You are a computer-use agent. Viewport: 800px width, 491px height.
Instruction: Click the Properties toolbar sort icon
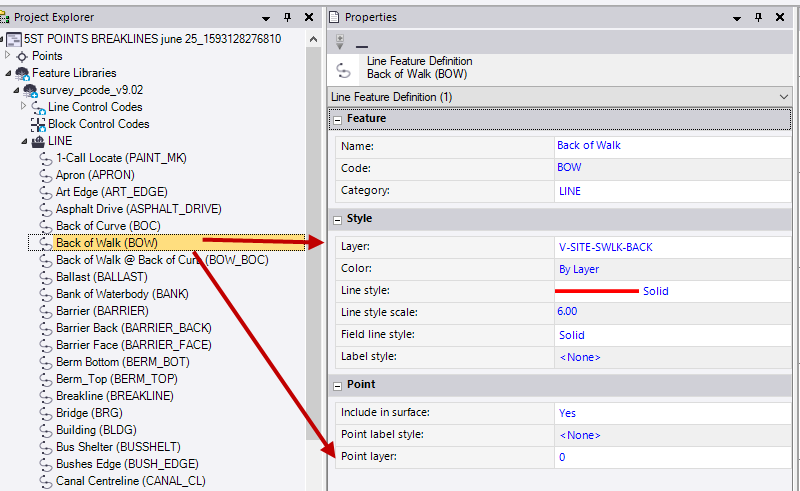click(x=340, y=42)
